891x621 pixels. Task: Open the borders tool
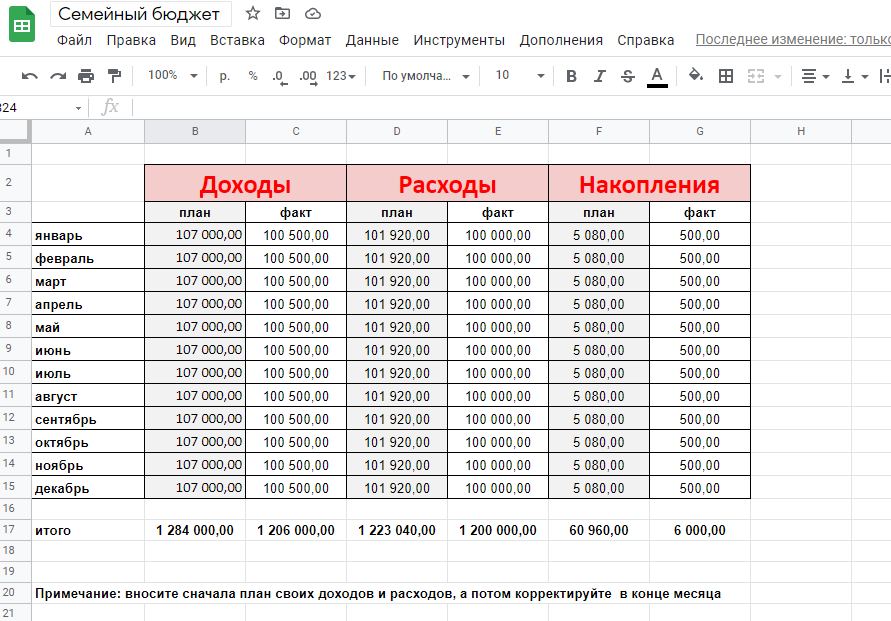click(726, 76)
